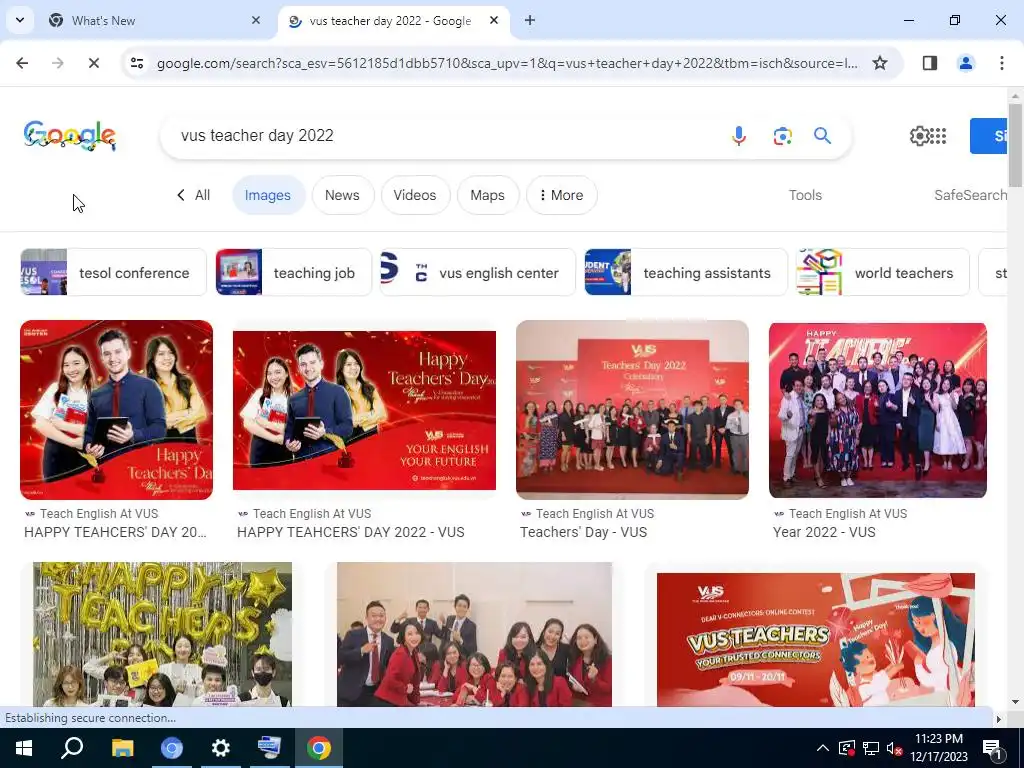
Task: Open VUS Teachers Trusted Connectors image
Action: coord(816,640)
